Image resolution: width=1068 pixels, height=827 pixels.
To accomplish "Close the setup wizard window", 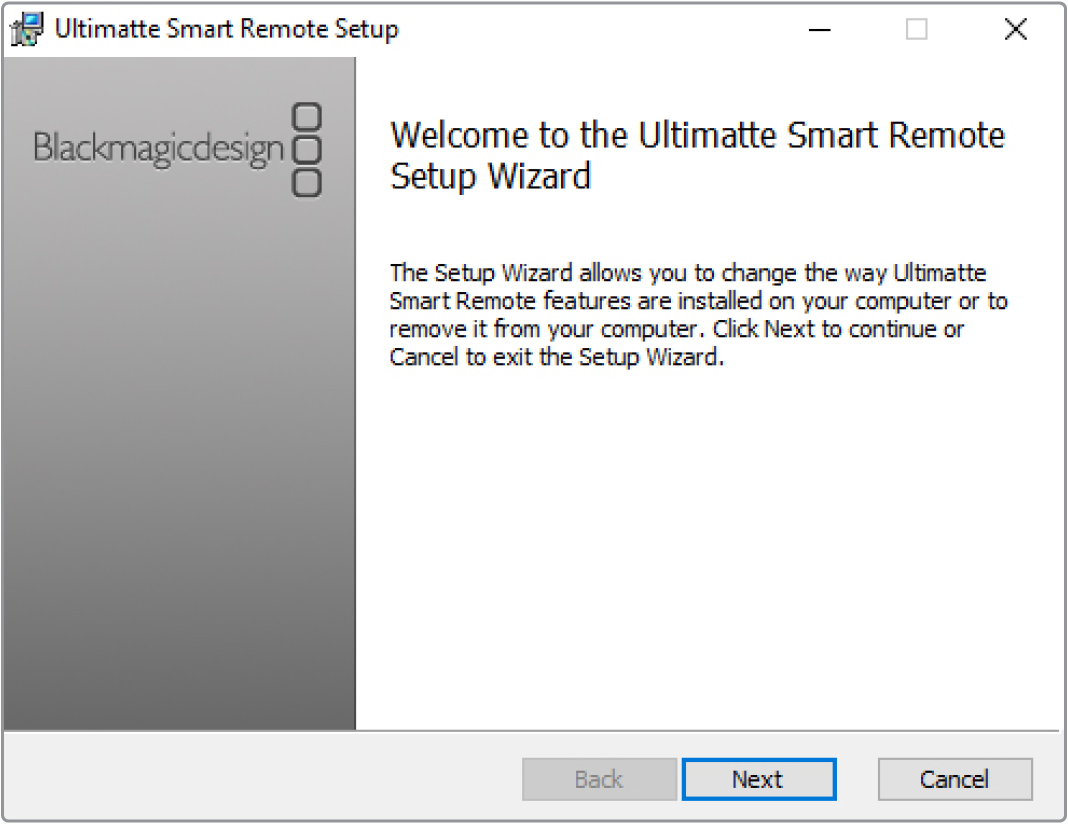I will click(1015, 30).
